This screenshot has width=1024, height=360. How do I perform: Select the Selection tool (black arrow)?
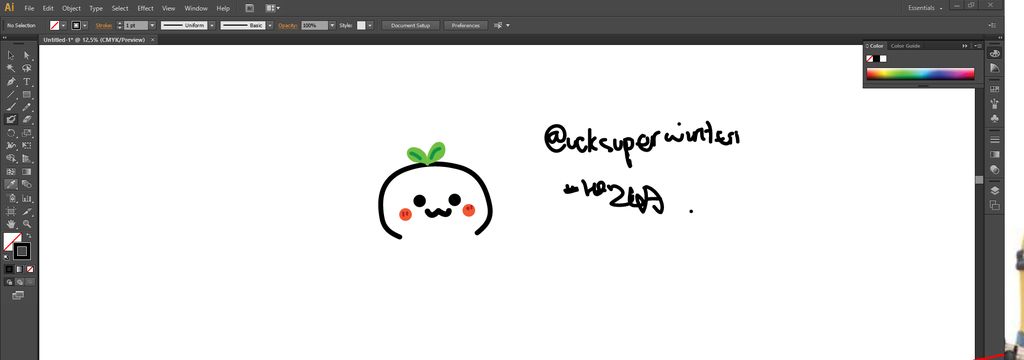click(11, 56)
